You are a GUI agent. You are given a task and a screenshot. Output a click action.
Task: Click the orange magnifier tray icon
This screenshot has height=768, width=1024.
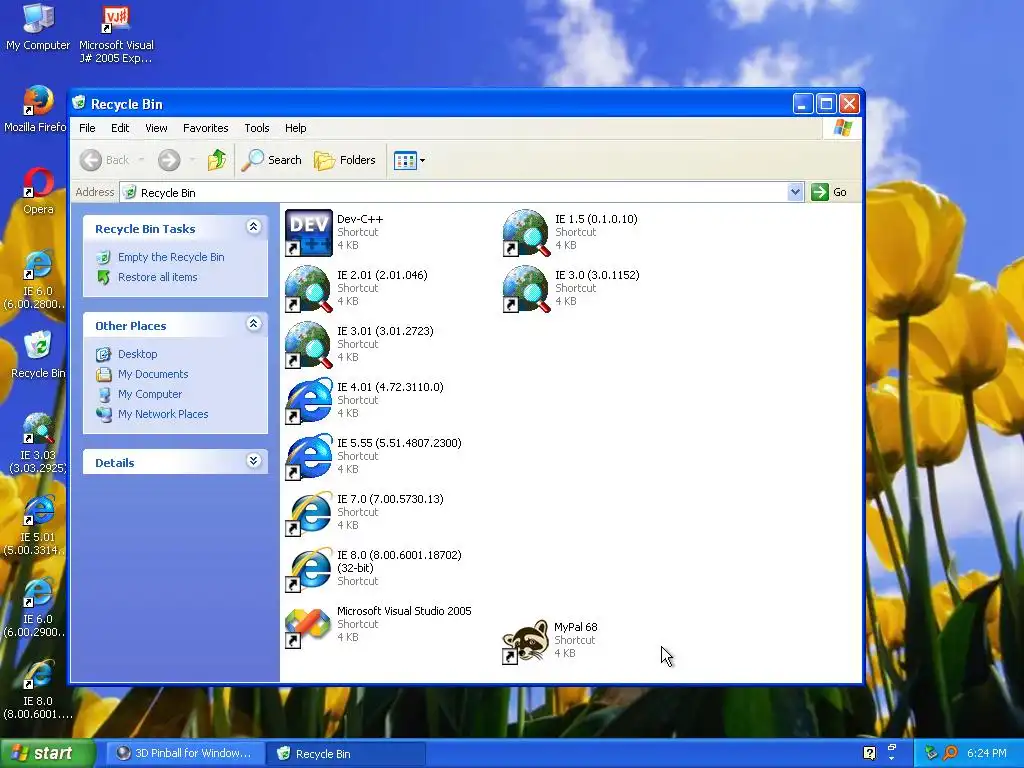[x=951, y=753]
